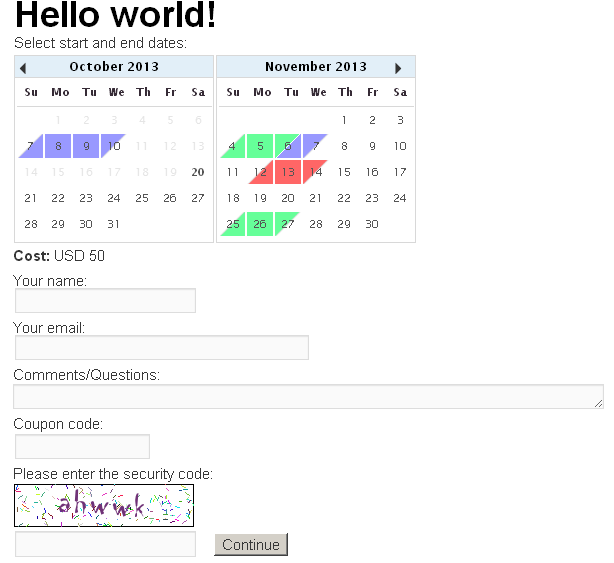
Task: Select October 8 on the calendar
Action: (59, 146)
